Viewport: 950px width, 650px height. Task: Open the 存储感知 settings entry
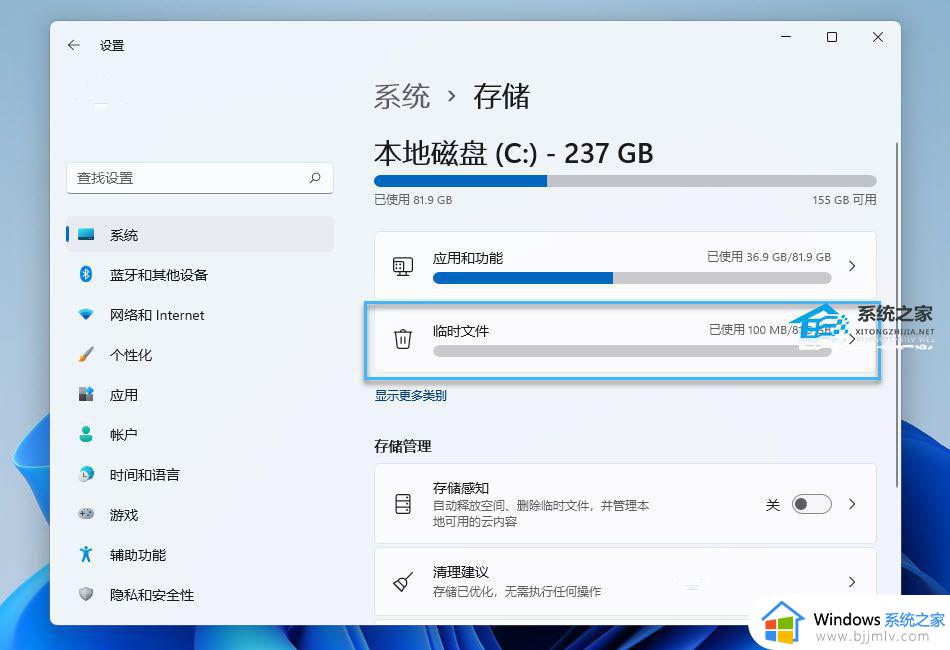point(625,504)
